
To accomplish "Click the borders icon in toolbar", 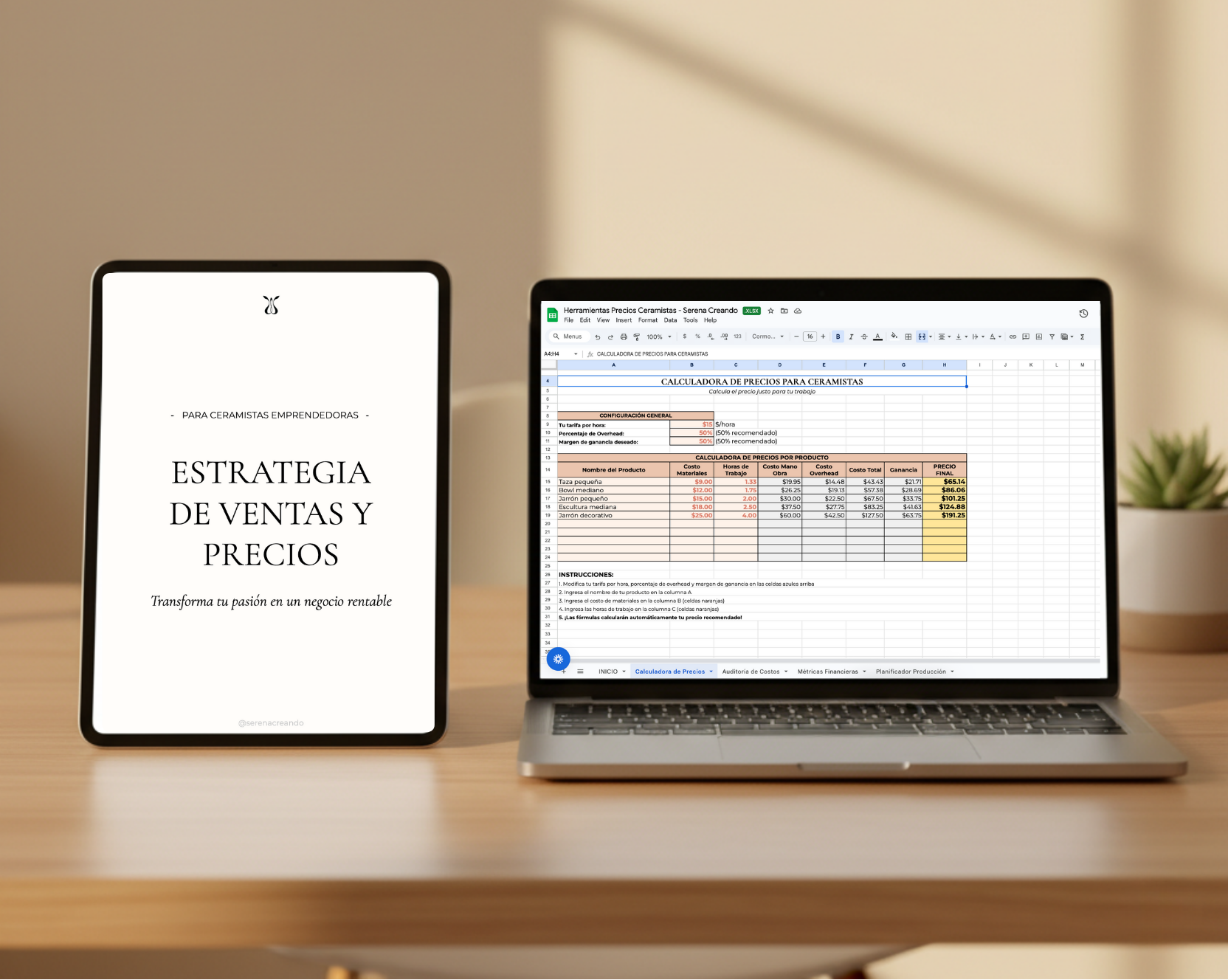I will (908, 337).
